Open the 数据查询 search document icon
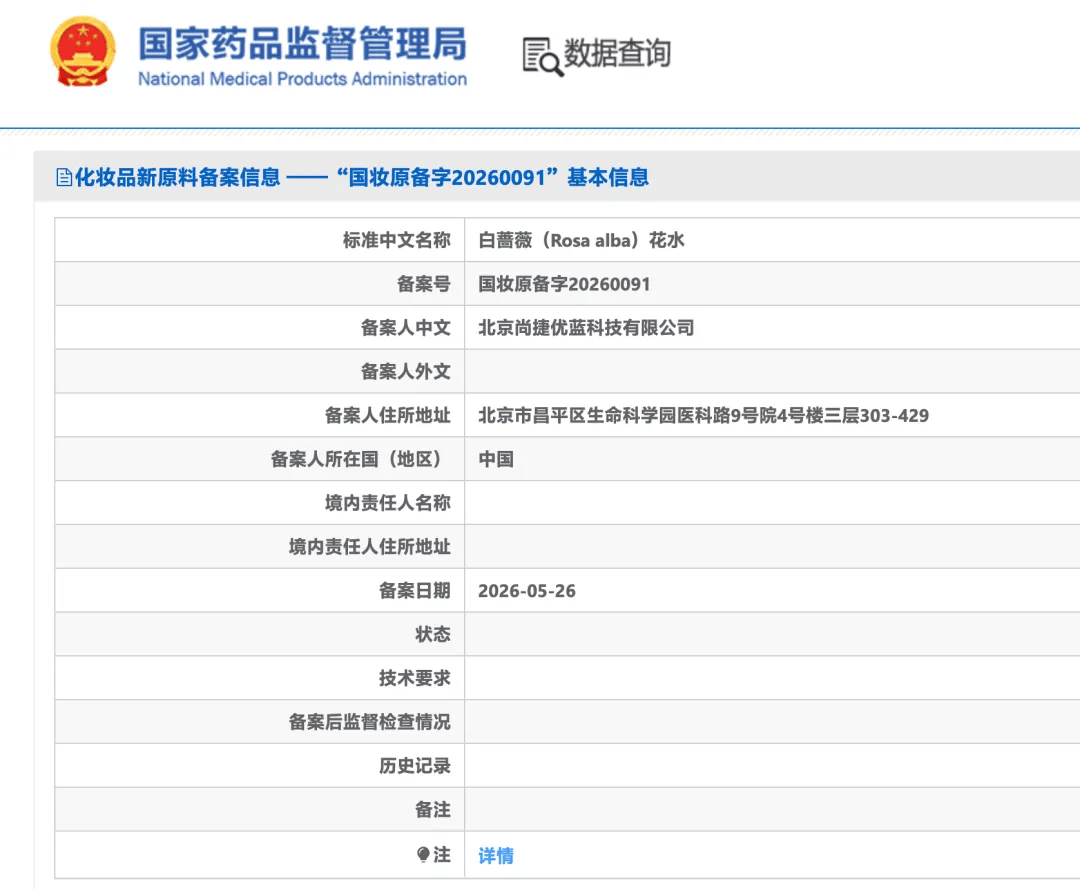Screen dimensions: 1080x889 543,56
